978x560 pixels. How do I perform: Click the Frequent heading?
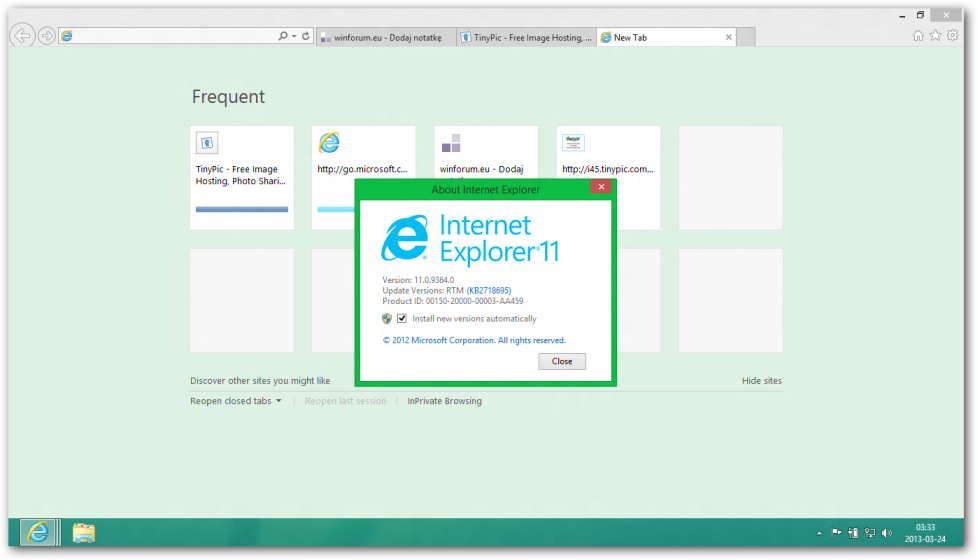click(x=228, y=97)
